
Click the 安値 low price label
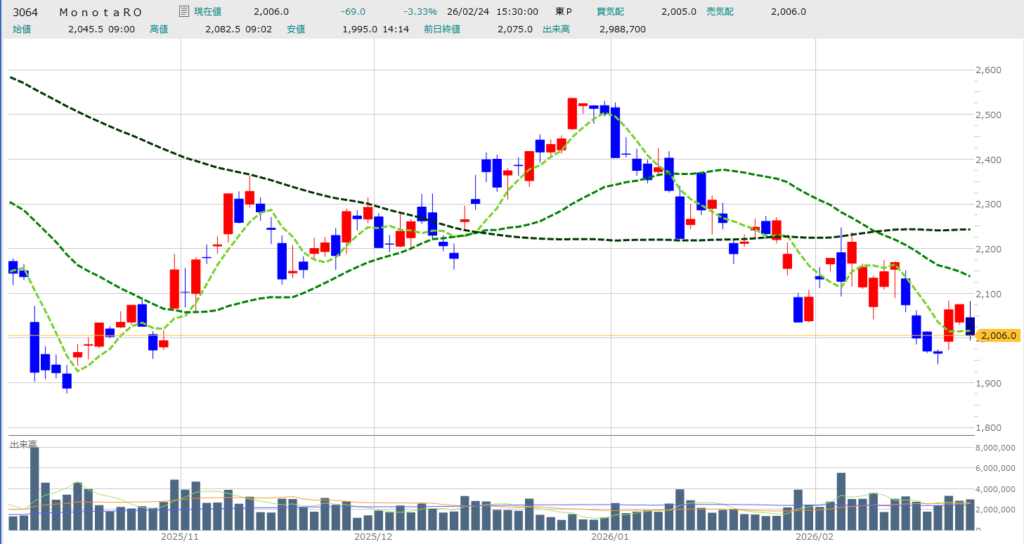pos(296,29)
